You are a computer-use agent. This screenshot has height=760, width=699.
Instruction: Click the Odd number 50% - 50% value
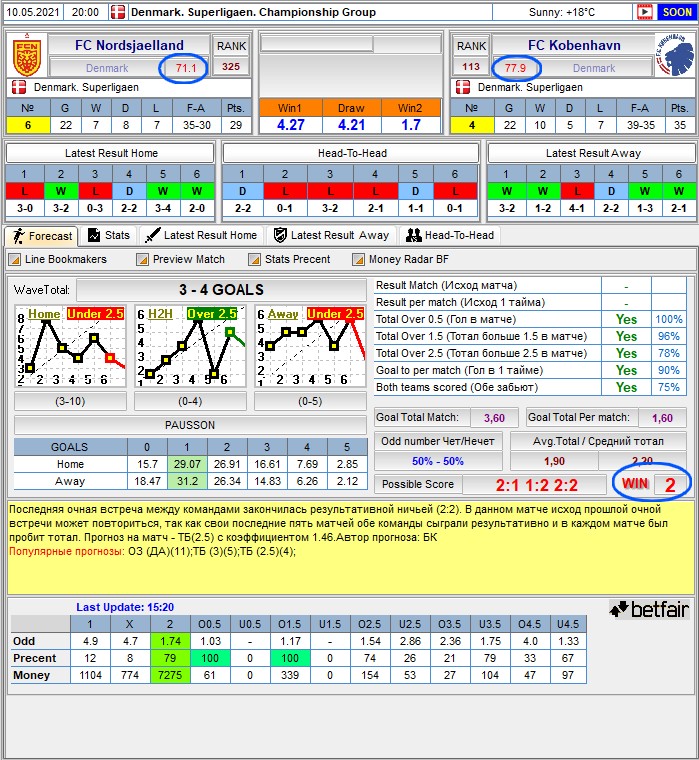tap(438, 461)
